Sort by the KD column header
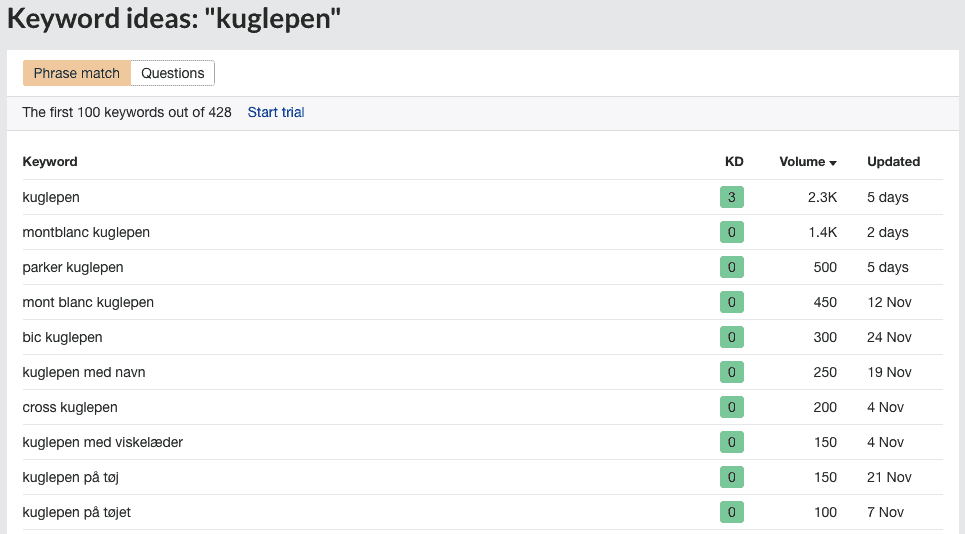The width and height of the screenshot is (965, 534). 734,161
